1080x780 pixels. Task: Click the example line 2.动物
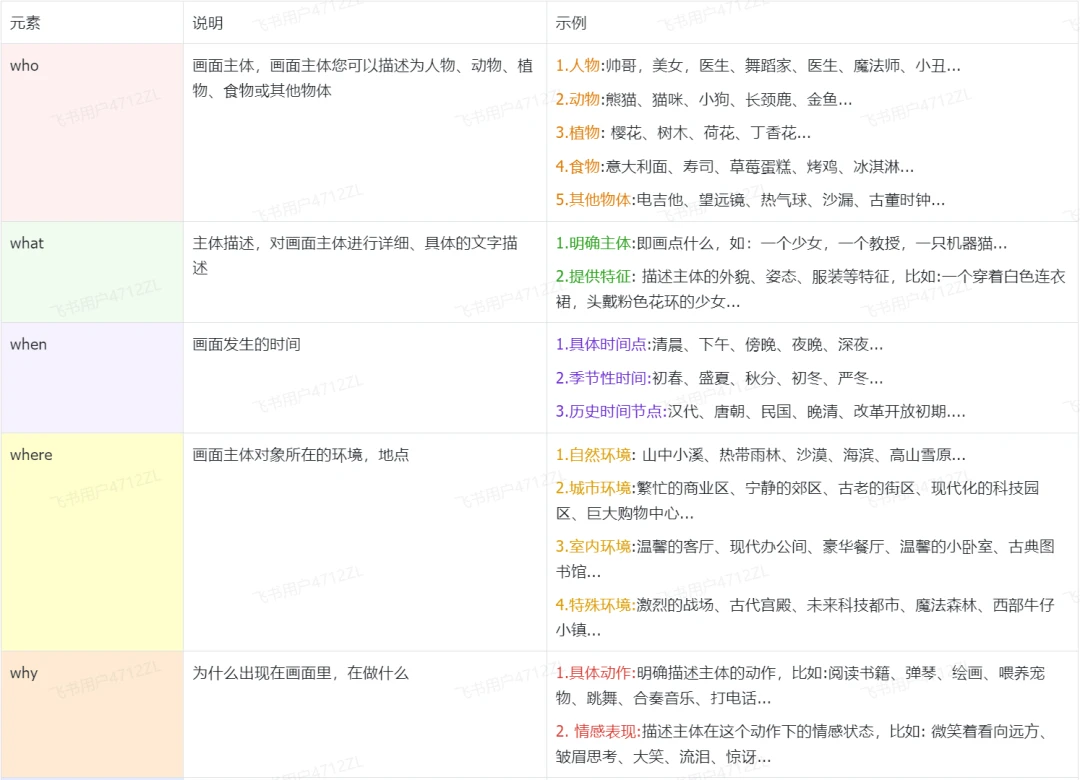click(704, 99)
